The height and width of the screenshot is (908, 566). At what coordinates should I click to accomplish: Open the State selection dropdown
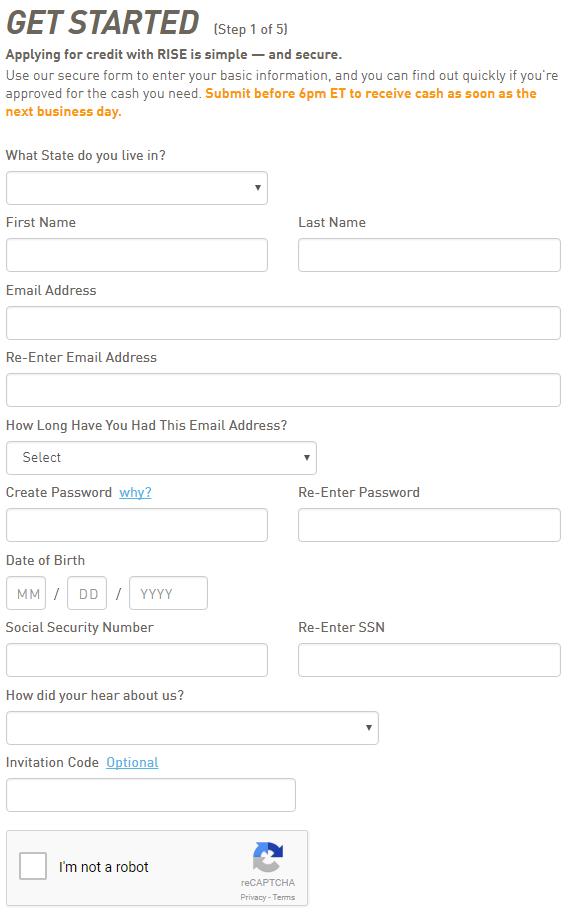[x=137, y=188]
